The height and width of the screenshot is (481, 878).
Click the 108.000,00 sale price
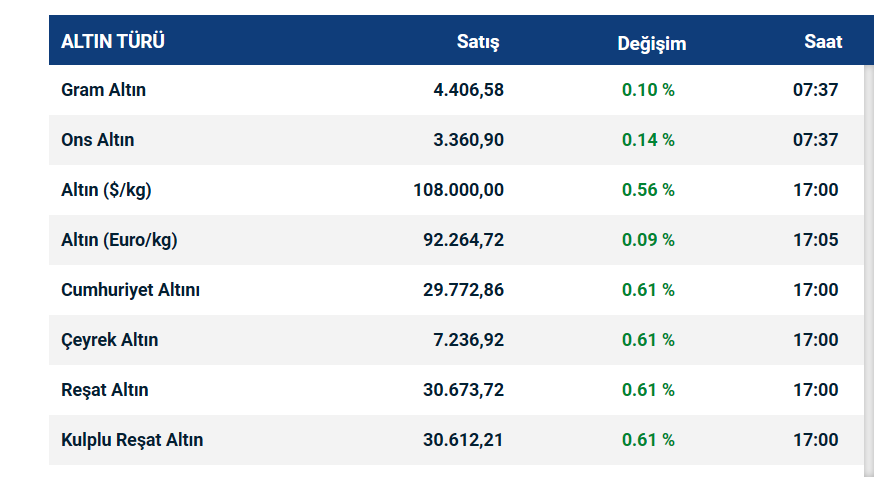click(458, 190)
